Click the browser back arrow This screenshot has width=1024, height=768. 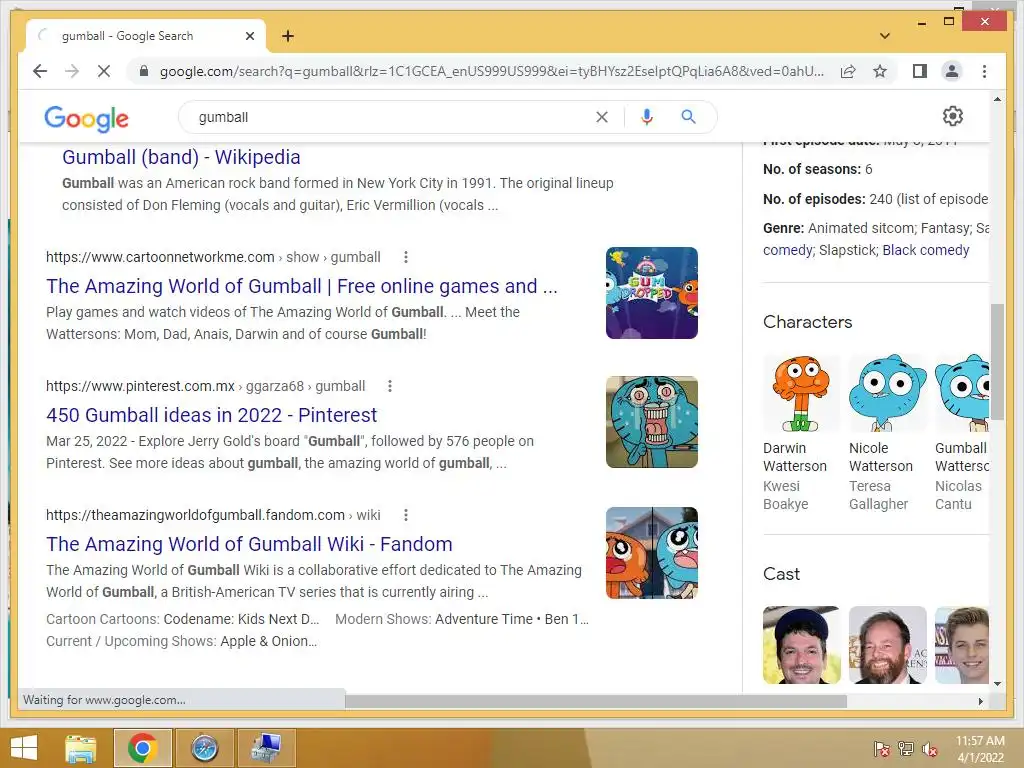[40, 71]
